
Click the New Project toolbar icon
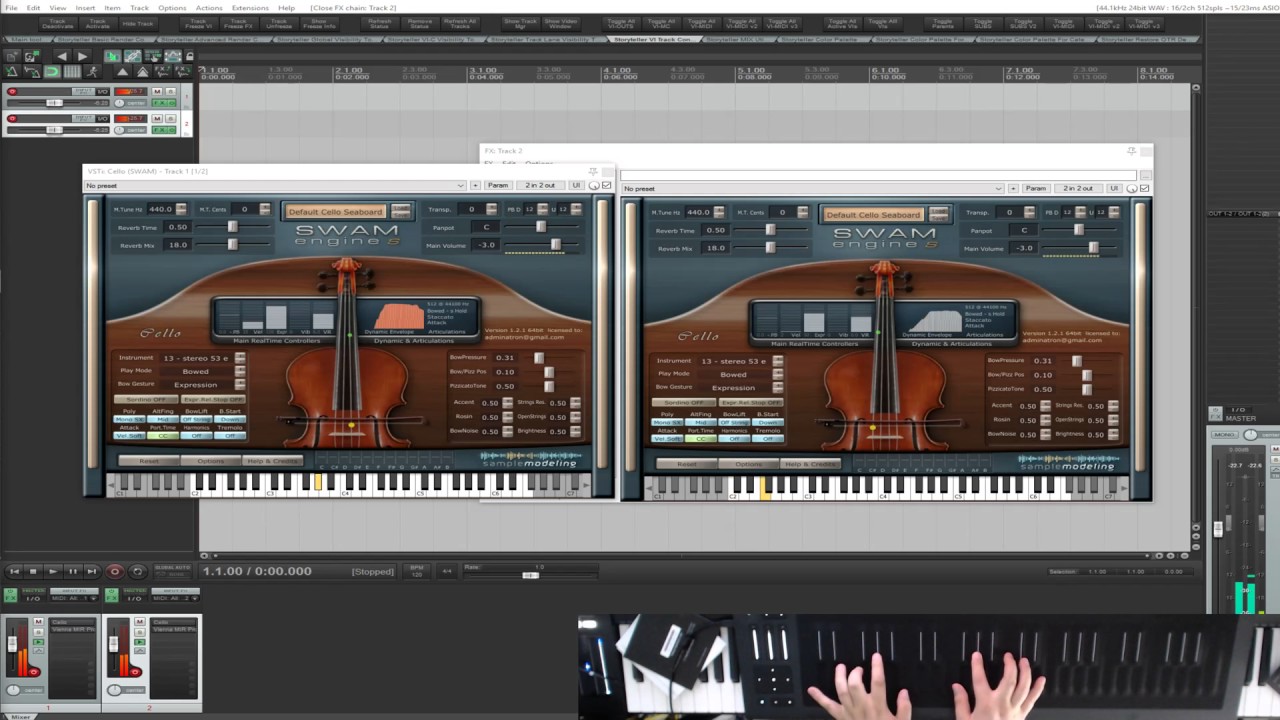[x=12, y=56]
